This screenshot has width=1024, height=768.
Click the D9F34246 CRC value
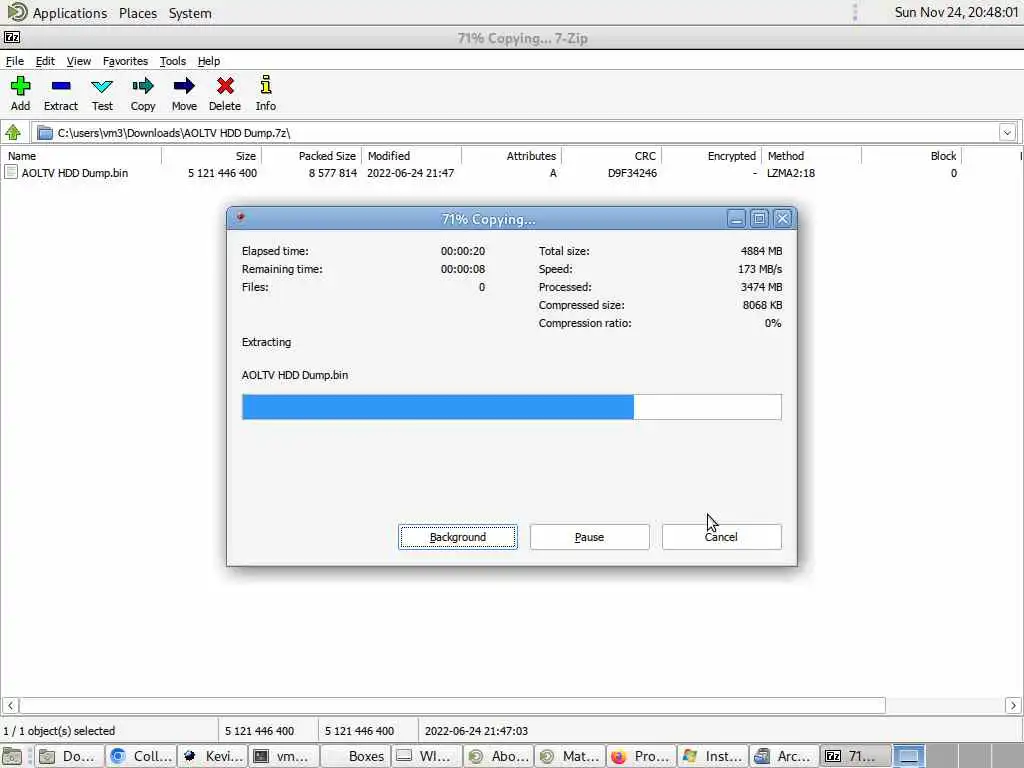632,173
